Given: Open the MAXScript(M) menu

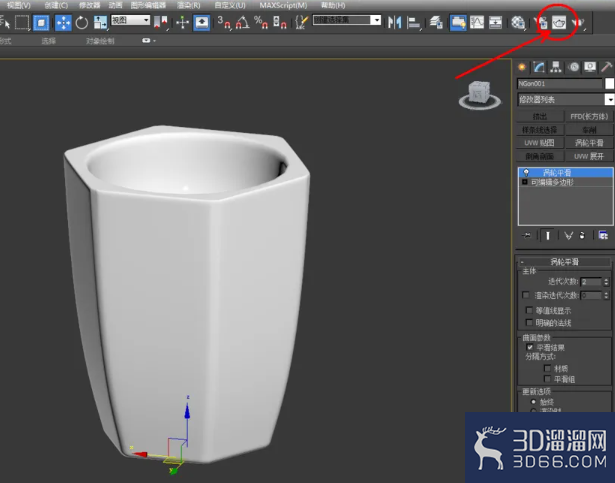Looking at the screenshot, I should tap(283, 5).
